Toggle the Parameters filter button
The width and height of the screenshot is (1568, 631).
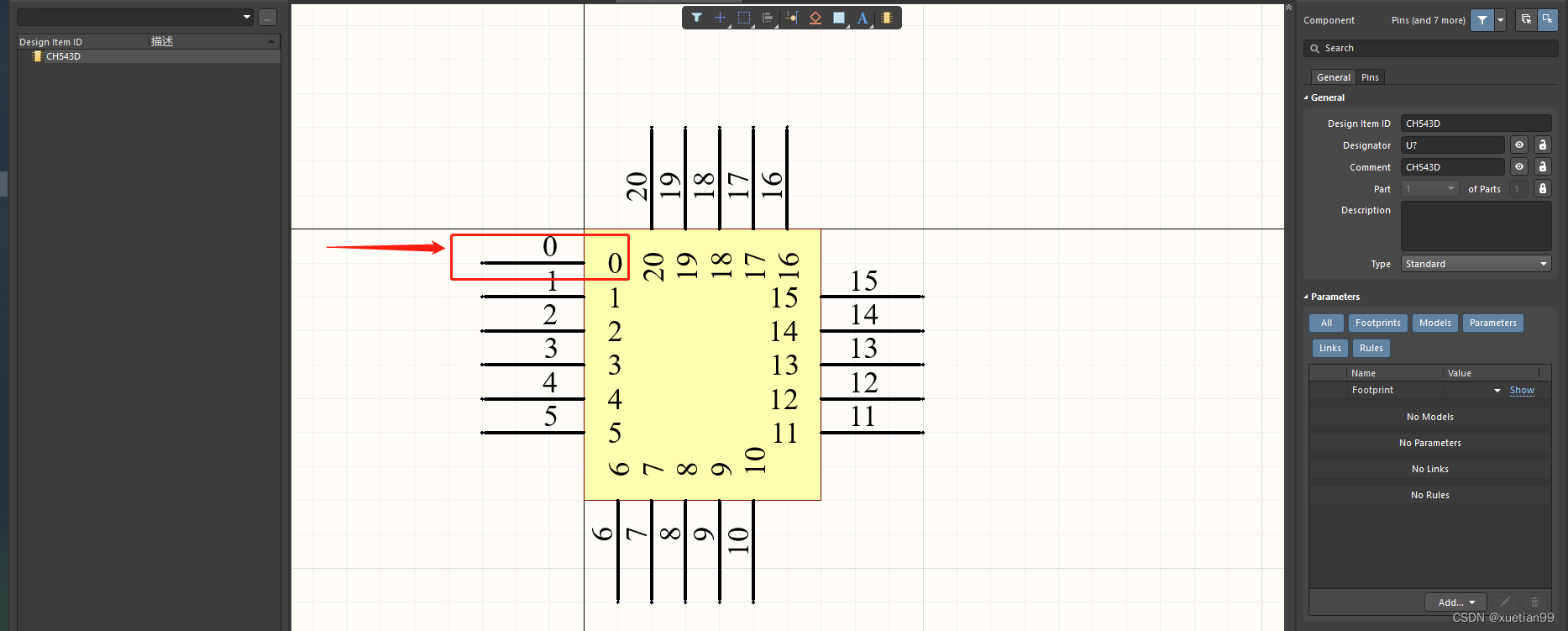1492,323
